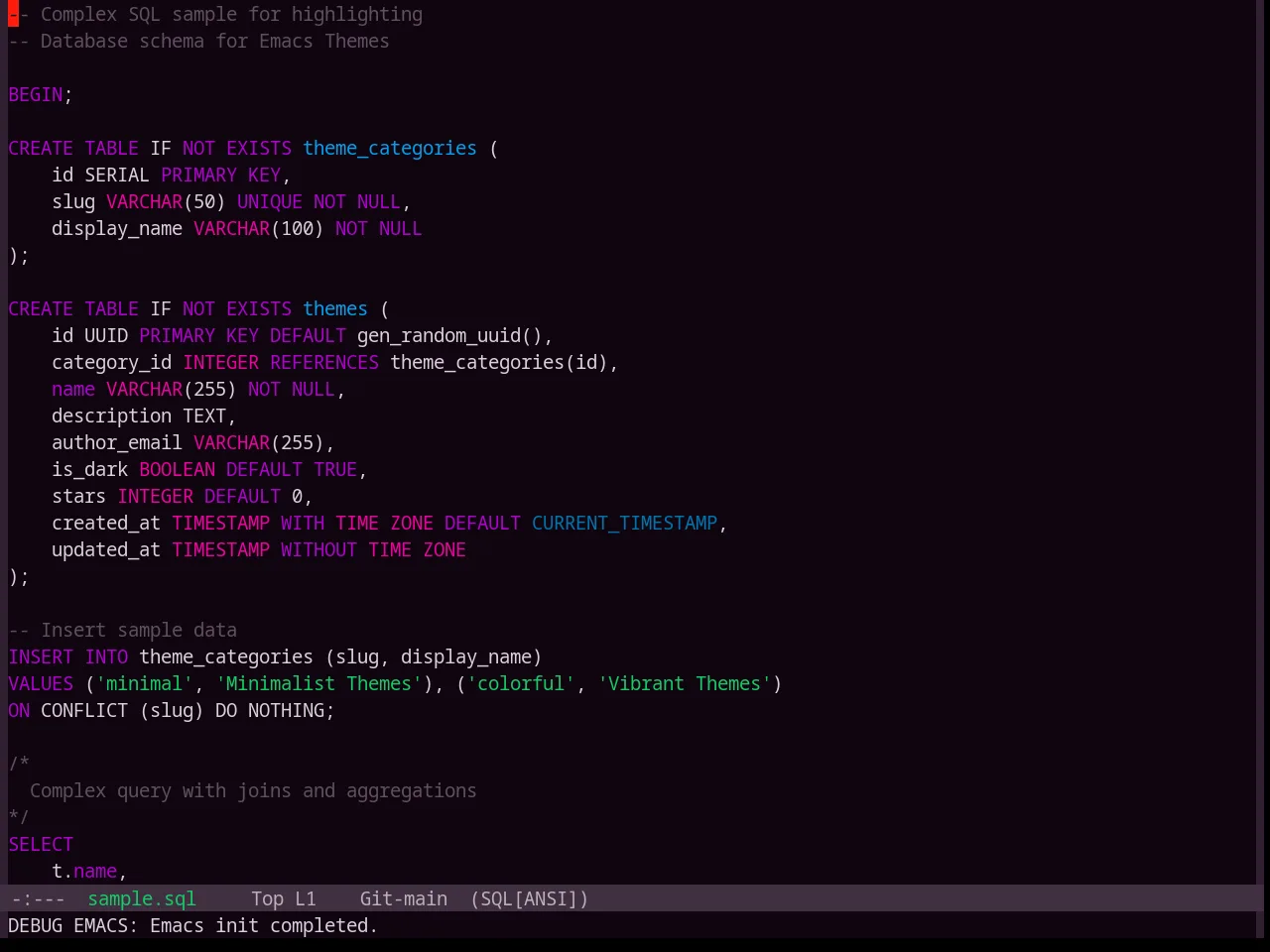Image resolution: width=1270 pixels, height=952 pixels.
Task: Click the 'Top' position indicator in mode line
Action: click(x=267, y=898)
